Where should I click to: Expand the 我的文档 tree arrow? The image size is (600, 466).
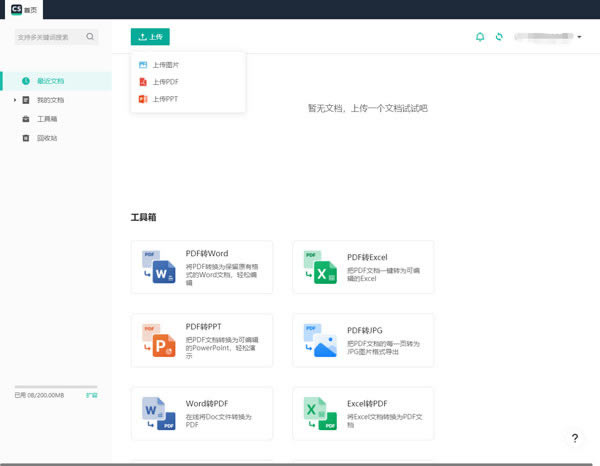point(15,100)
